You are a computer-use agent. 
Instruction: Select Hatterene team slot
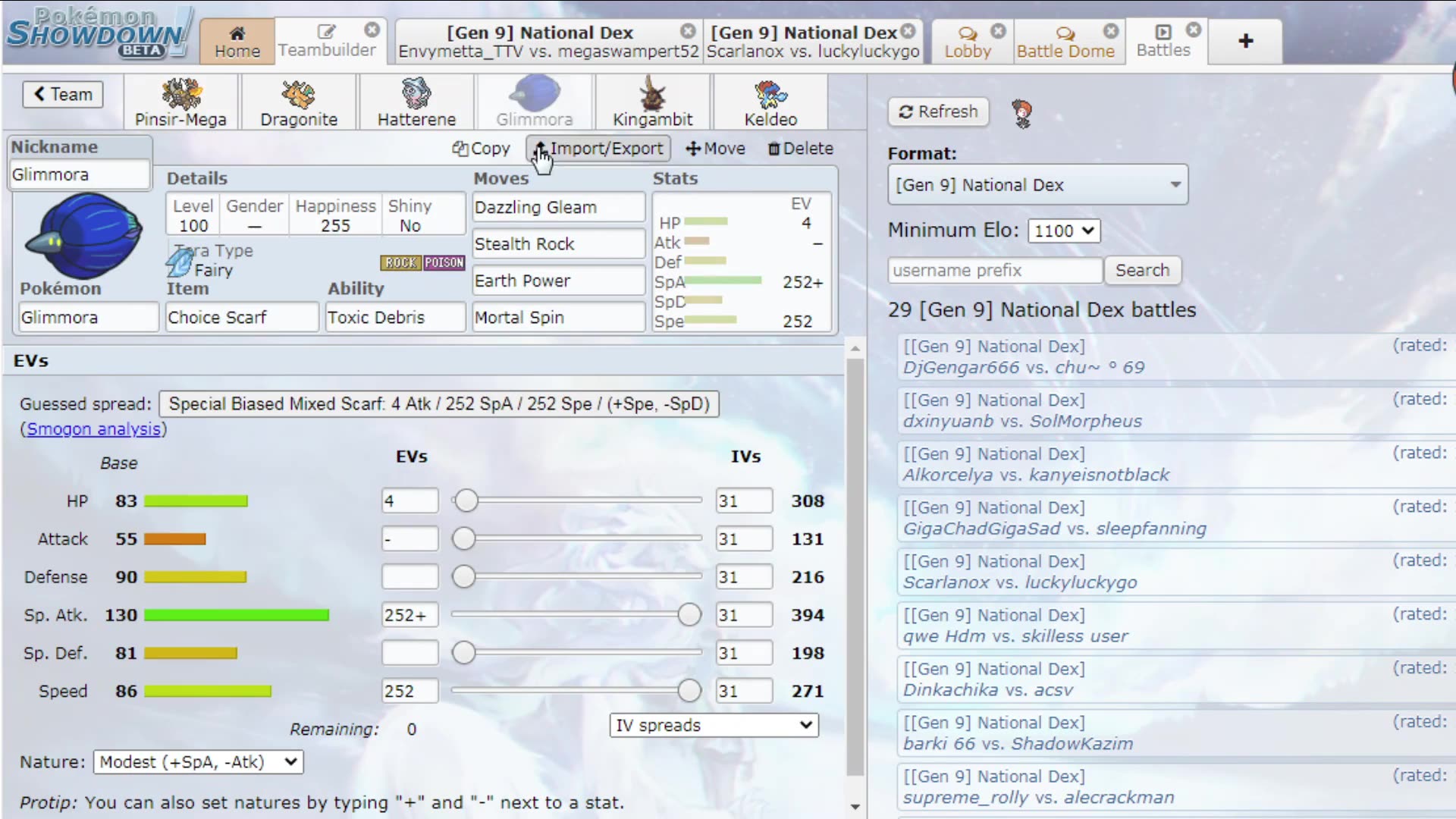pos(416,102)
